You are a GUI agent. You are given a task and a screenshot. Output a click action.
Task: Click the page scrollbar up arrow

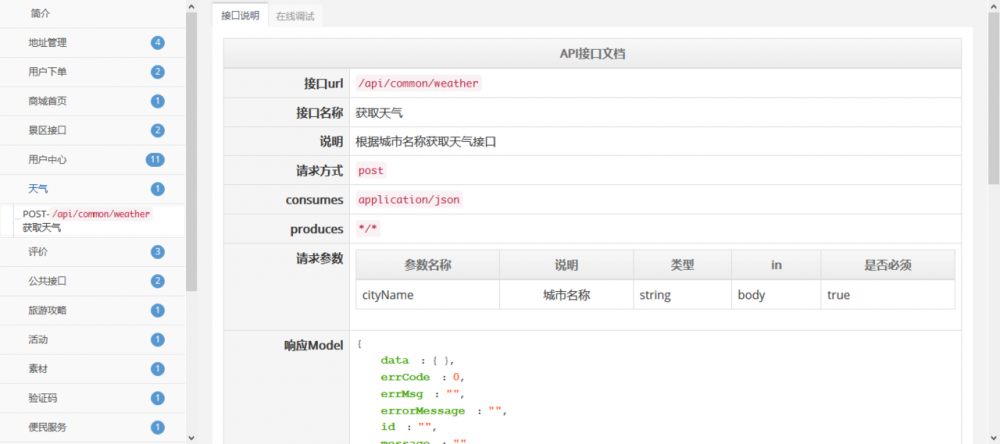pos(994,5)
